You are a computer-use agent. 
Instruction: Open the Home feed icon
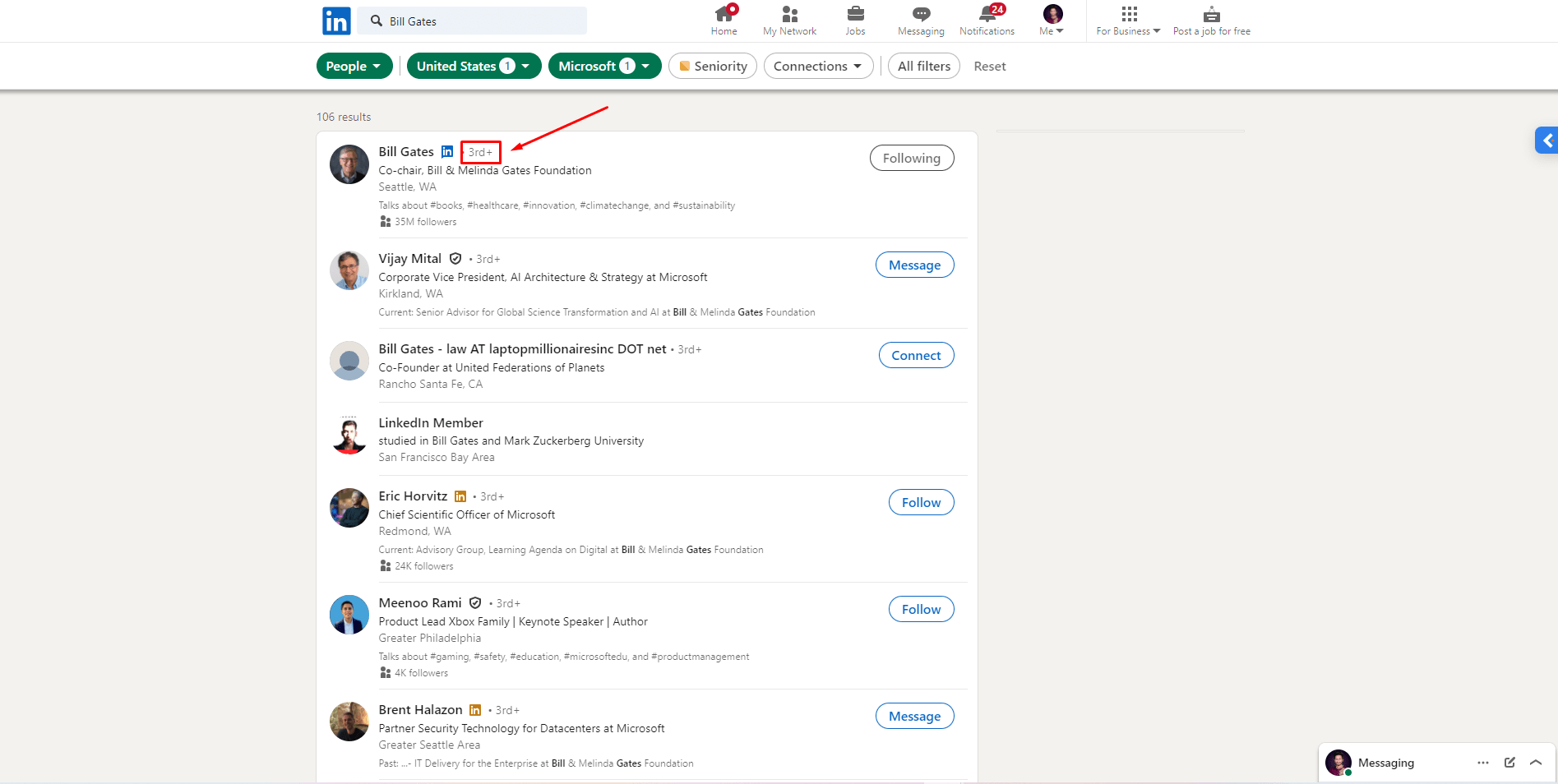tap(724, 14)
